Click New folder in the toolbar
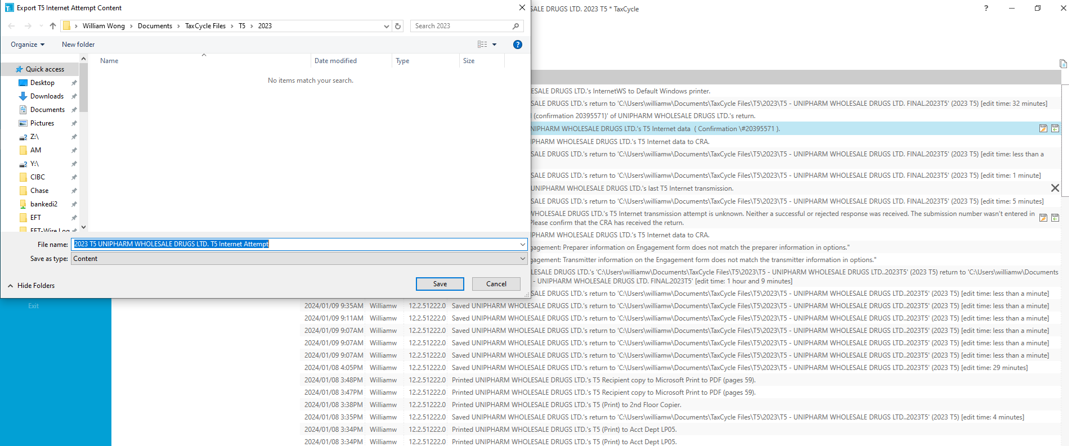 tap(78, 44)
